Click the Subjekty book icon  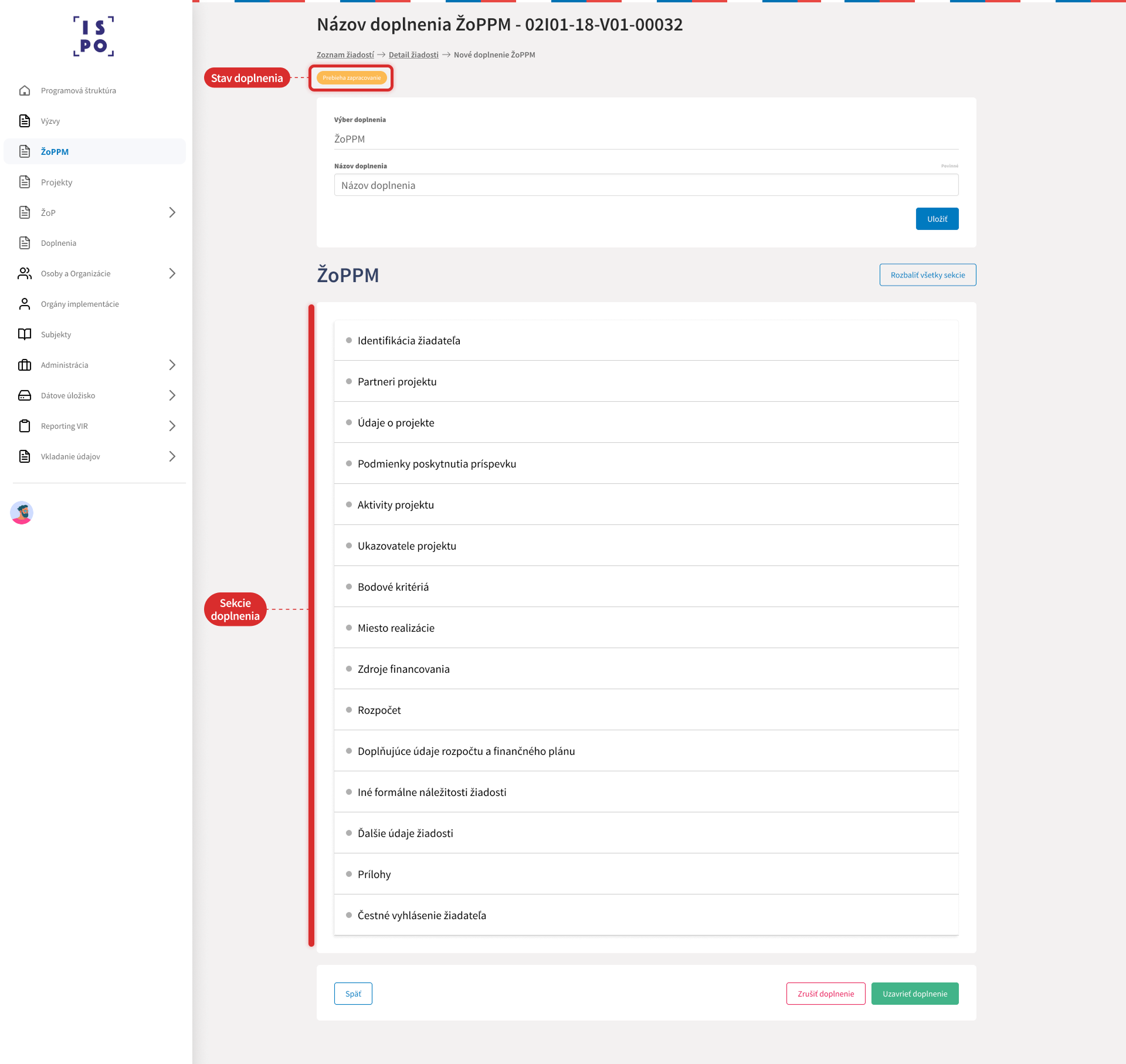click(x=25, y=334)
